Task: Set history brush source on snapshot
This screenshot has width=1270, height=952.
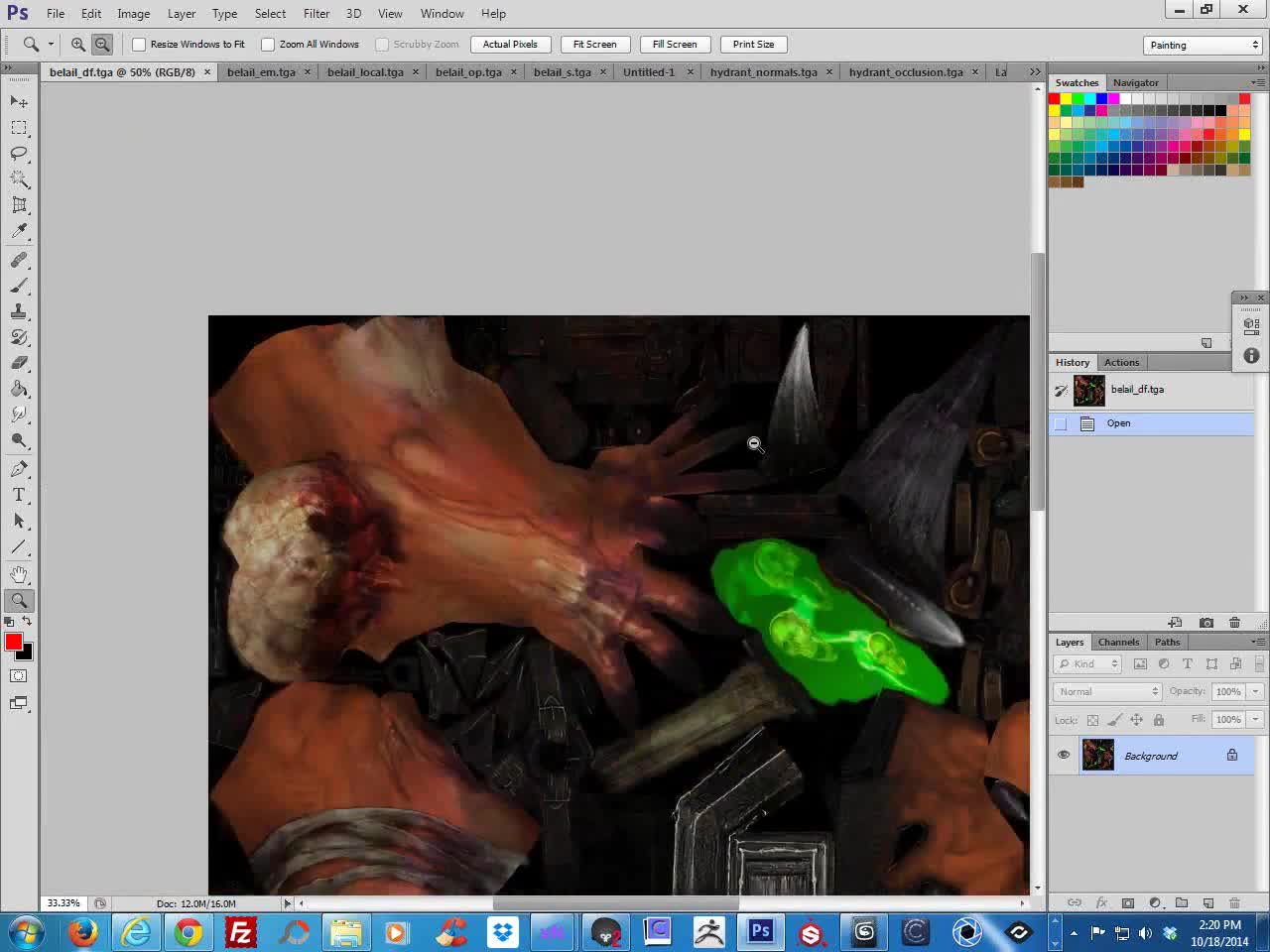Action: point(1061,390)
